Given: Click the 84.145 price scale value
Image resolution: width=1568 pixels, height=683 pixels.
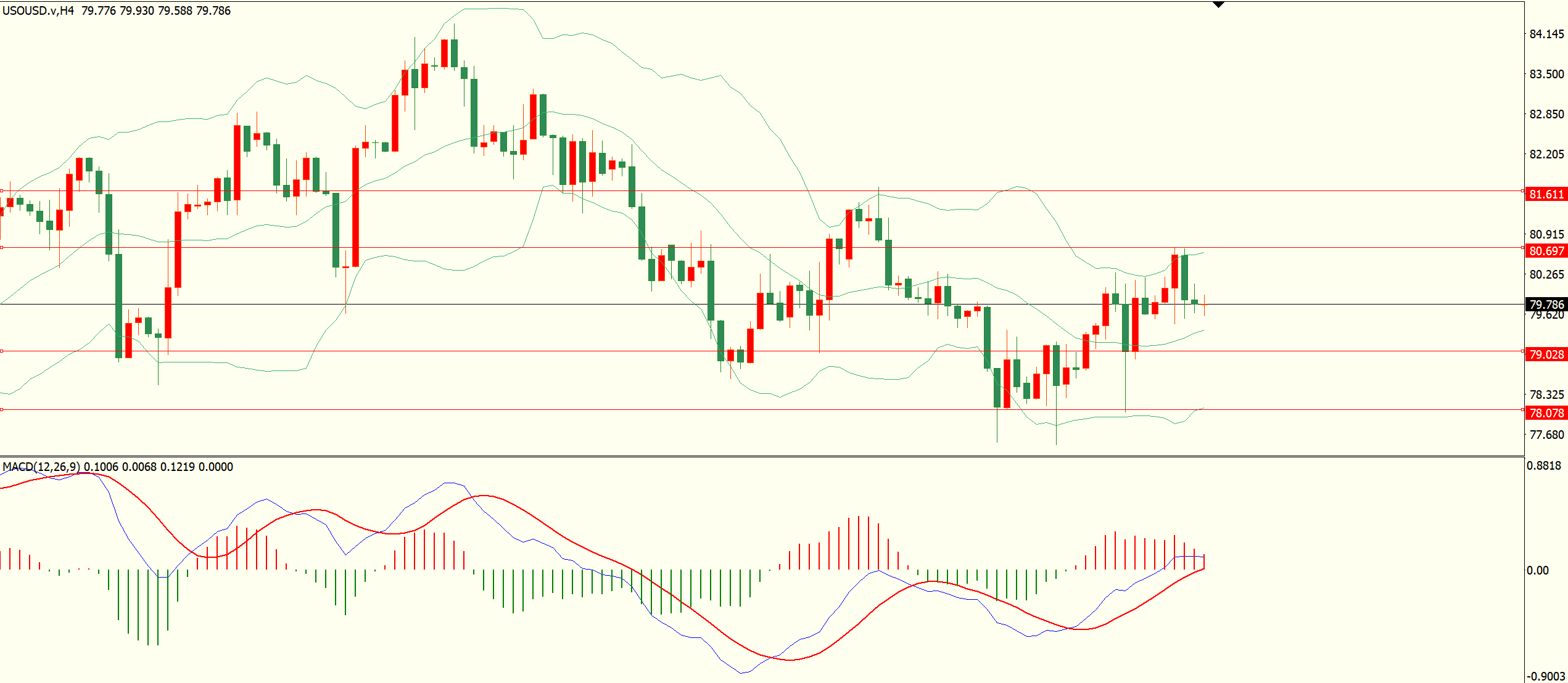Looking at the screenshot, I should [1546, 34].
